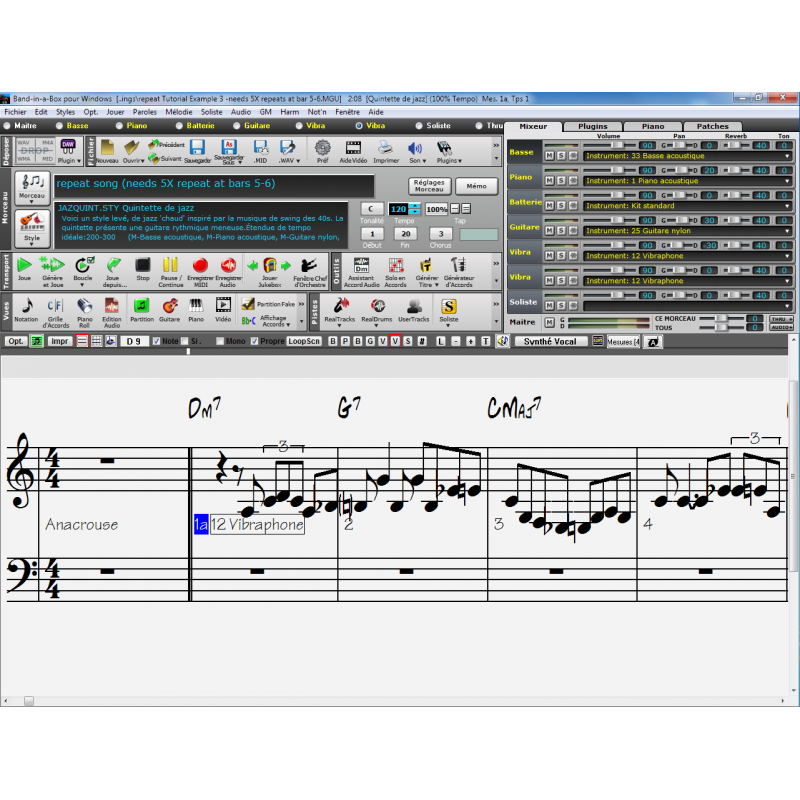The image size is (800, 800).
Task: Select the Soliste track radio button
Action: point(419,126)
